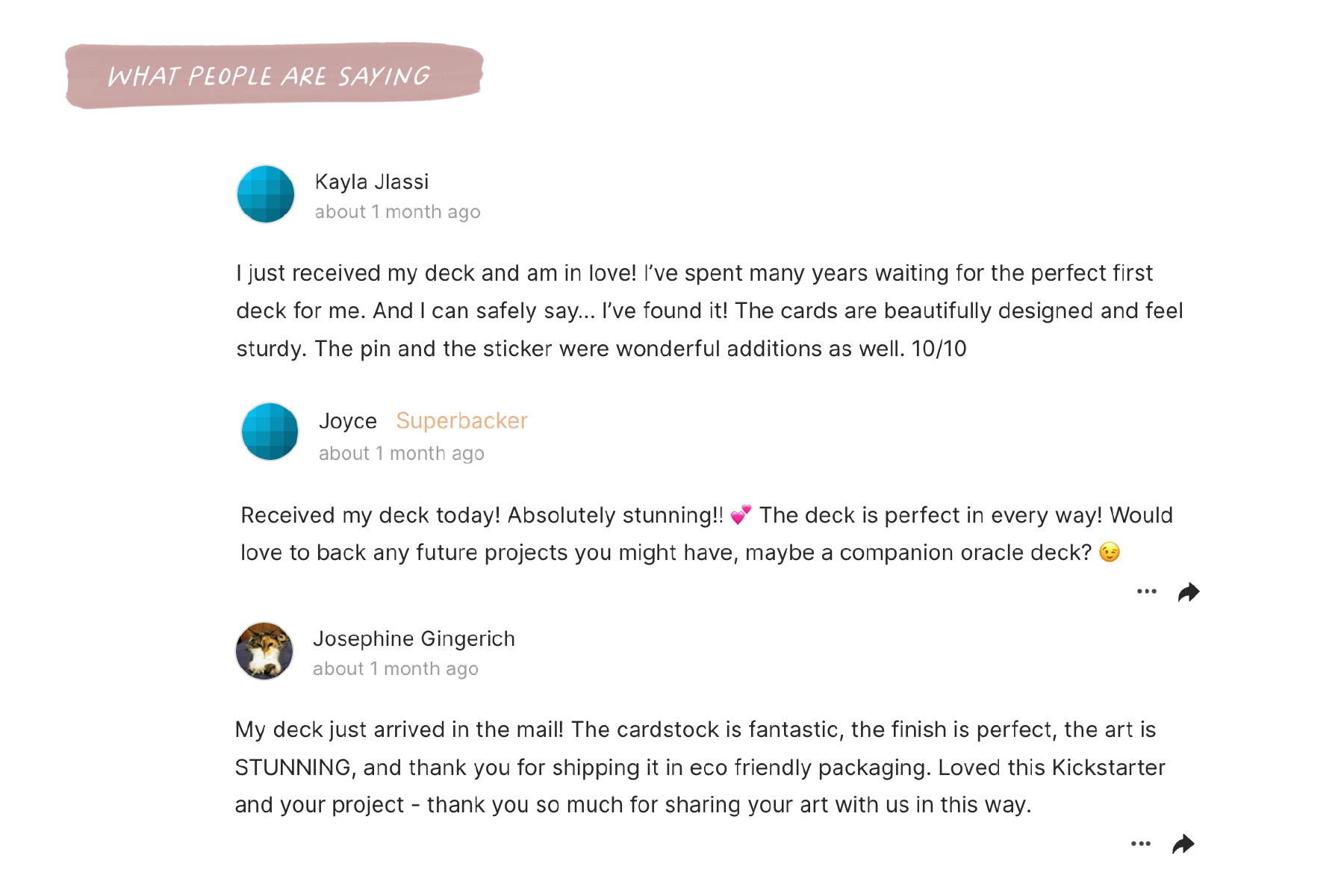Open more options on Joyce's comment
Screen dimensions: 1344x896
click(x=1147, y=591)
